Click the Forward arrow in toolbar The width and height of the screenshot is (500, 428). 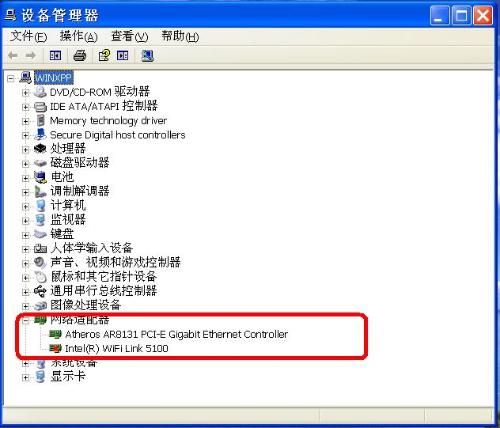[x=31, y=56]
